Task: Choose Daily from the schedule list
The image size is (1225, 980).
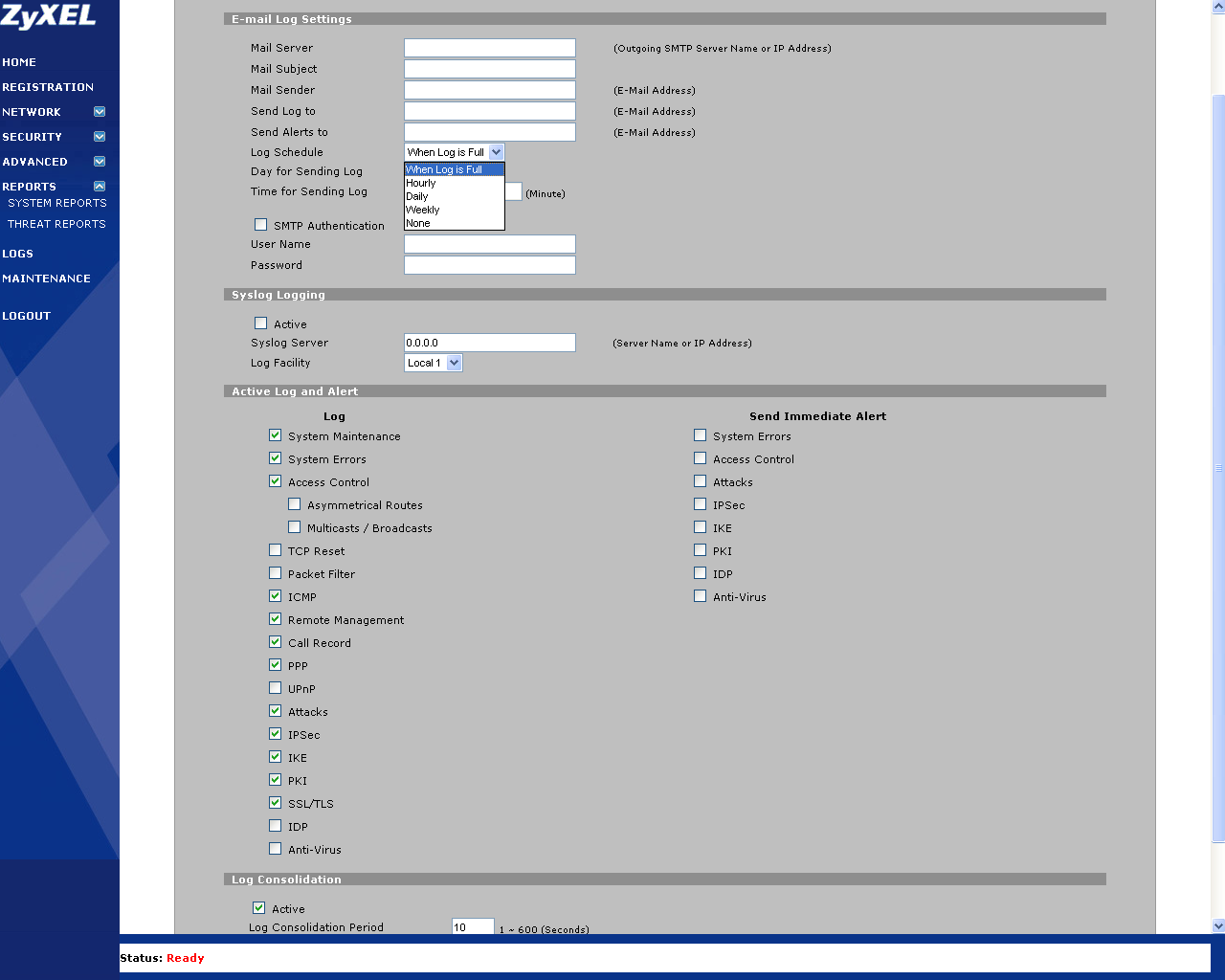Action: (x=455, y=196)
